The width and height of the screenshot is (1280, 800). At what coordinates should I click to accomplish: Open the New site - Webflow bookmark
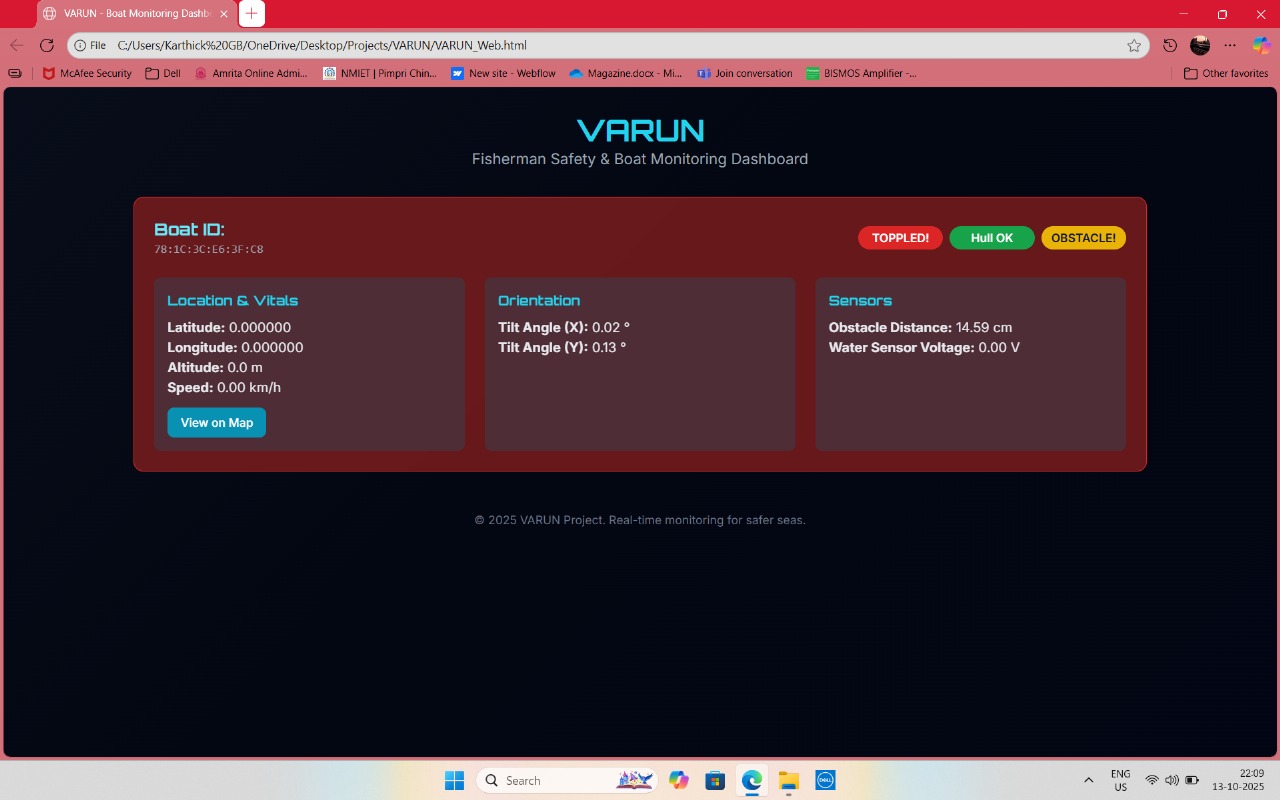click(x=503, y=73)
